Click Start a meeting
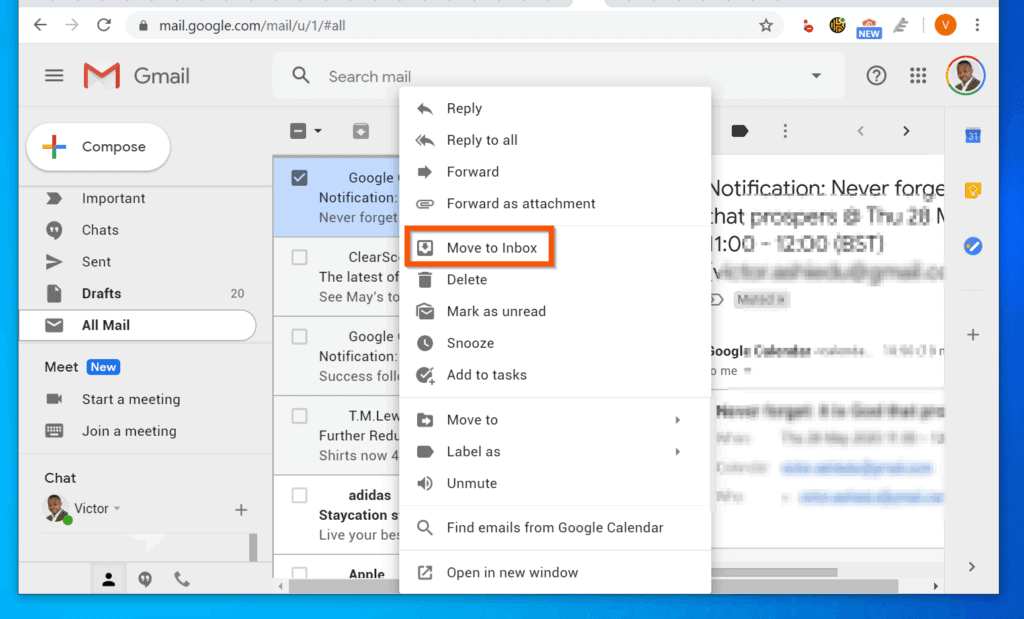The height and width of the screenshot is (619, 1024). [131, 400]
